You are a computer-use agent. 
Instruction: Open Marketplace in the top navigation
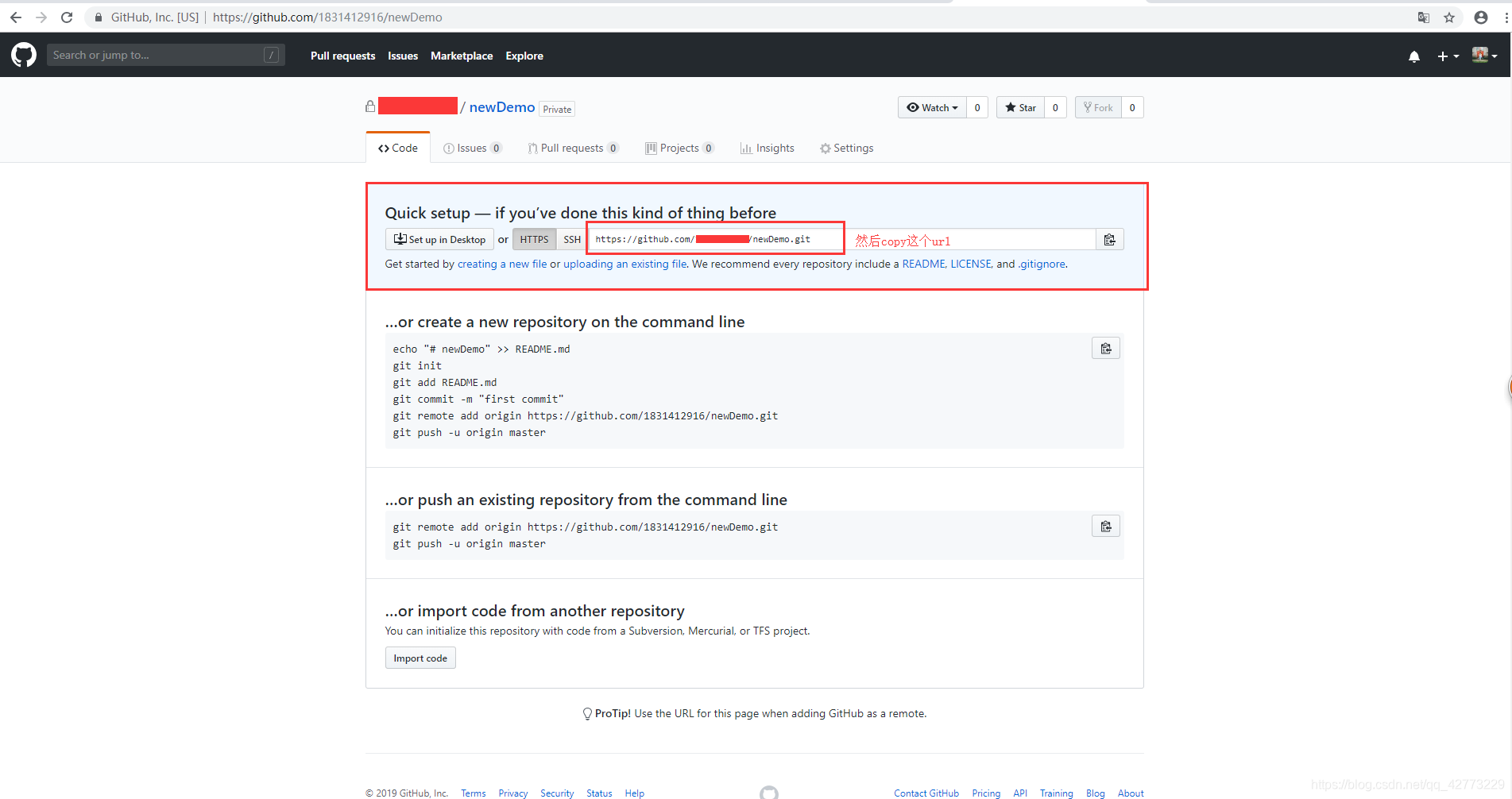point(462,56)
